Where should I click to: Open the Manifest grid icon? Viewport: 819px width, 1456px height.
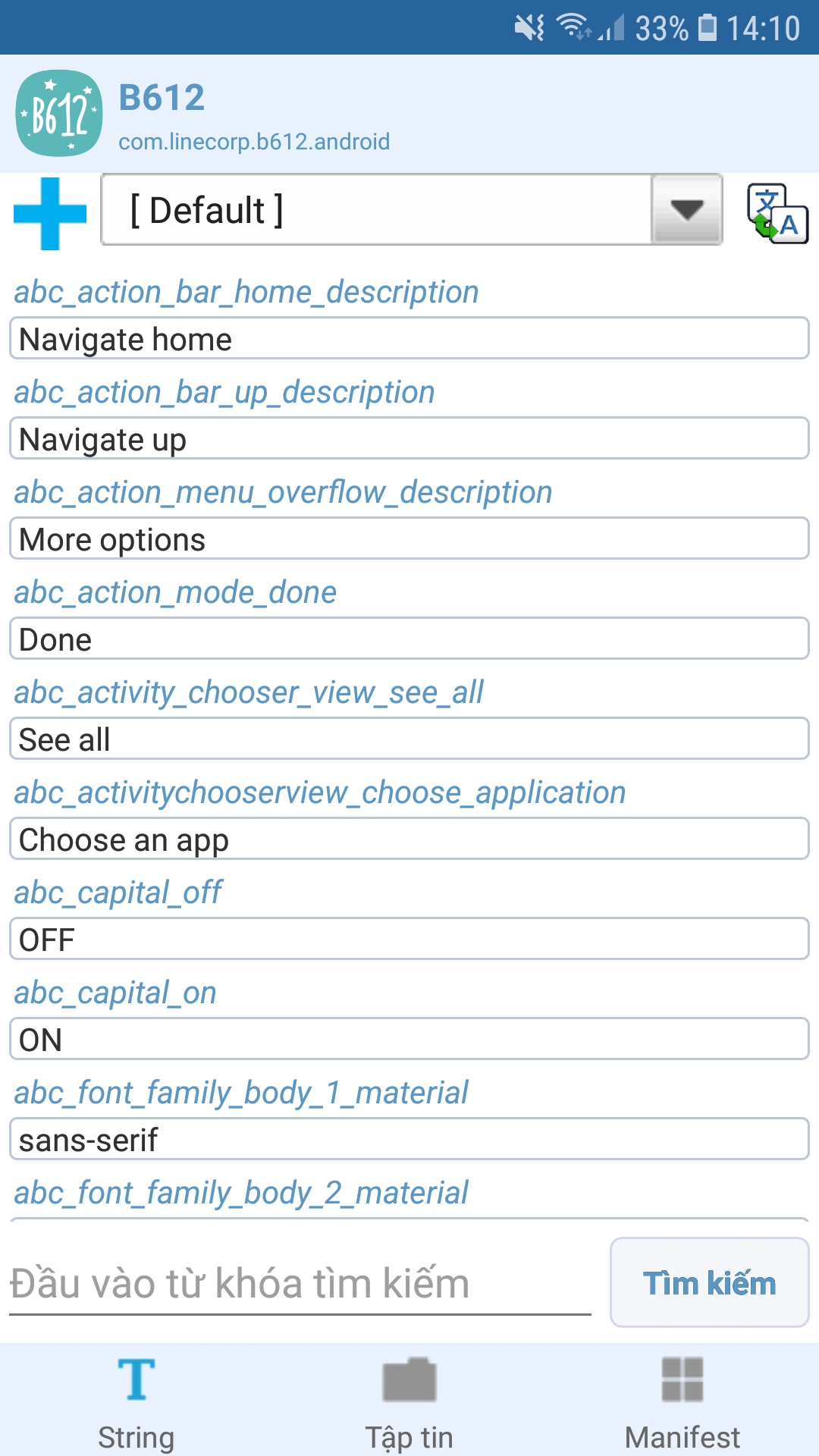[x=682, y=1379]
